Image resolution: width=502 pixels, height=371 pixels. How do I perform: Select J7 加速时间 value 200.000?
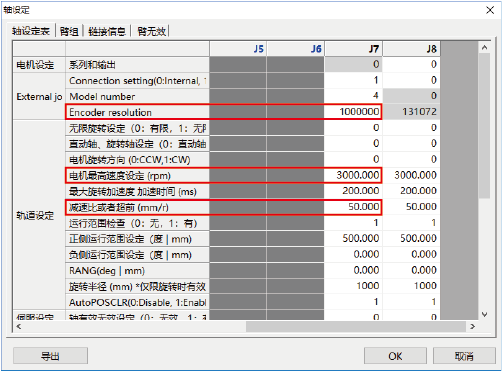click(x=353, y=191)
